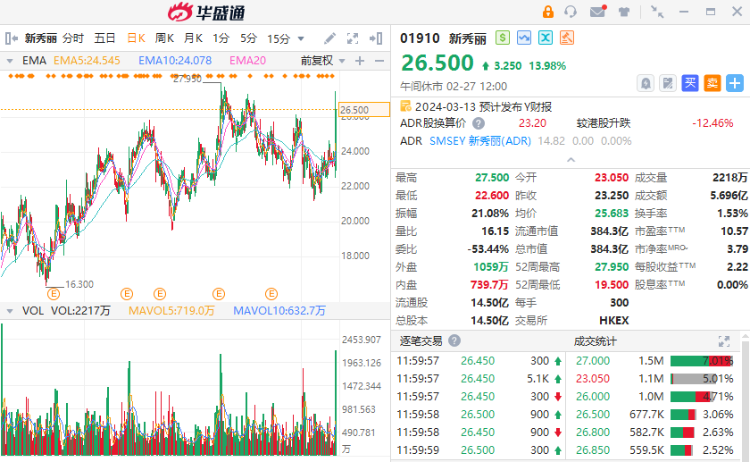Click the trade statistics row for 27.000
Viewport: 750px width, 462px height.
654,361
